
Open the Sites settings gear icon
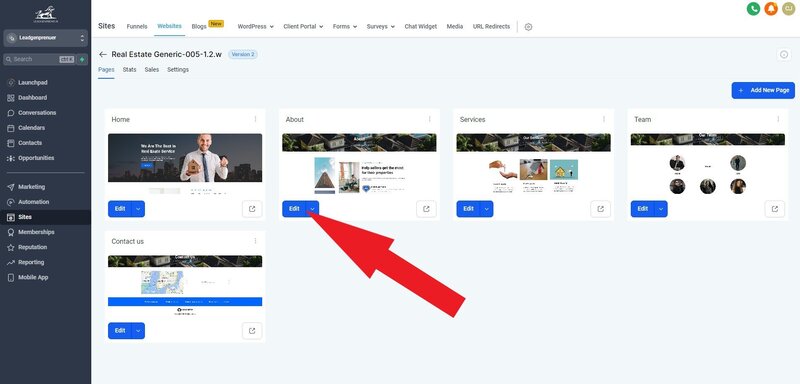click(528, 27)
